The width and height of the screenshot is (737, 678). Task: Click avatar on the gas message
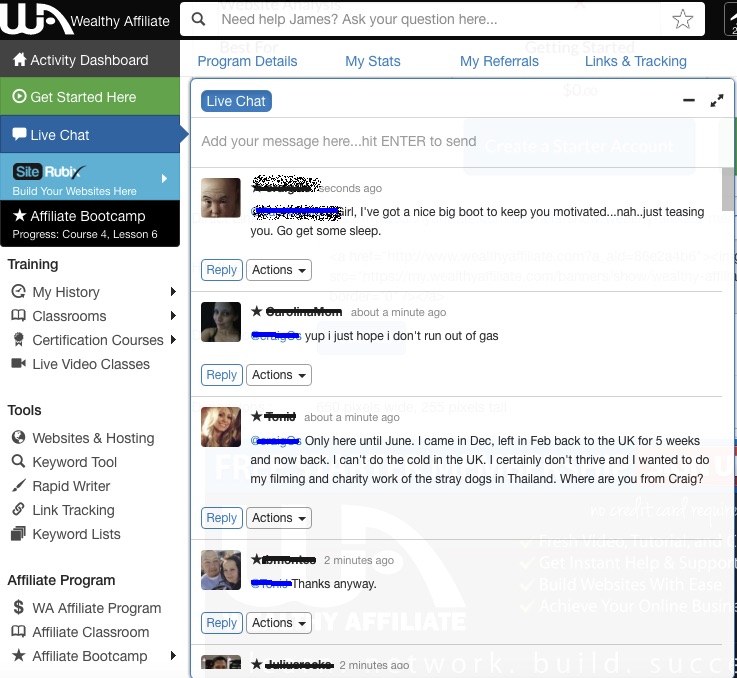coord(221,322)
